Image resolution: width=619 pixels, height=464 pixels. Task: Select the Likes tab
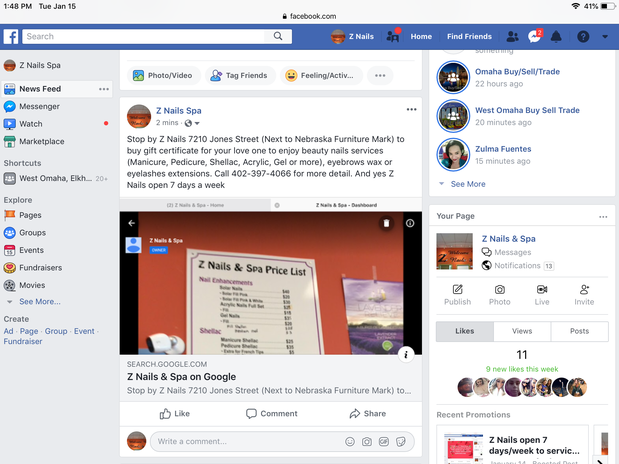[465, 331]
